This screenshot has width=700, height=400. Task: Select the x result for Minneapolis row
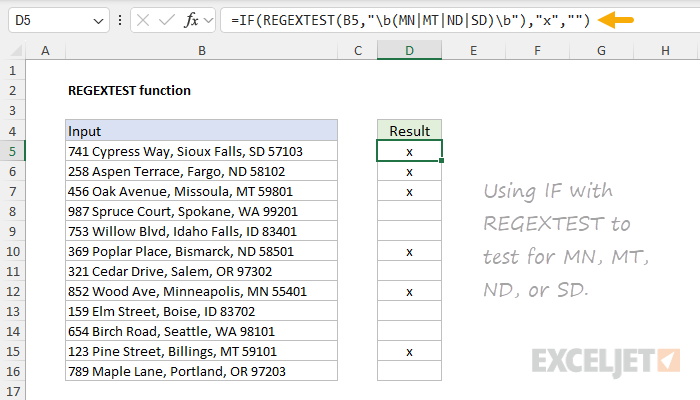pyautogui.click(x=409, y=292)
